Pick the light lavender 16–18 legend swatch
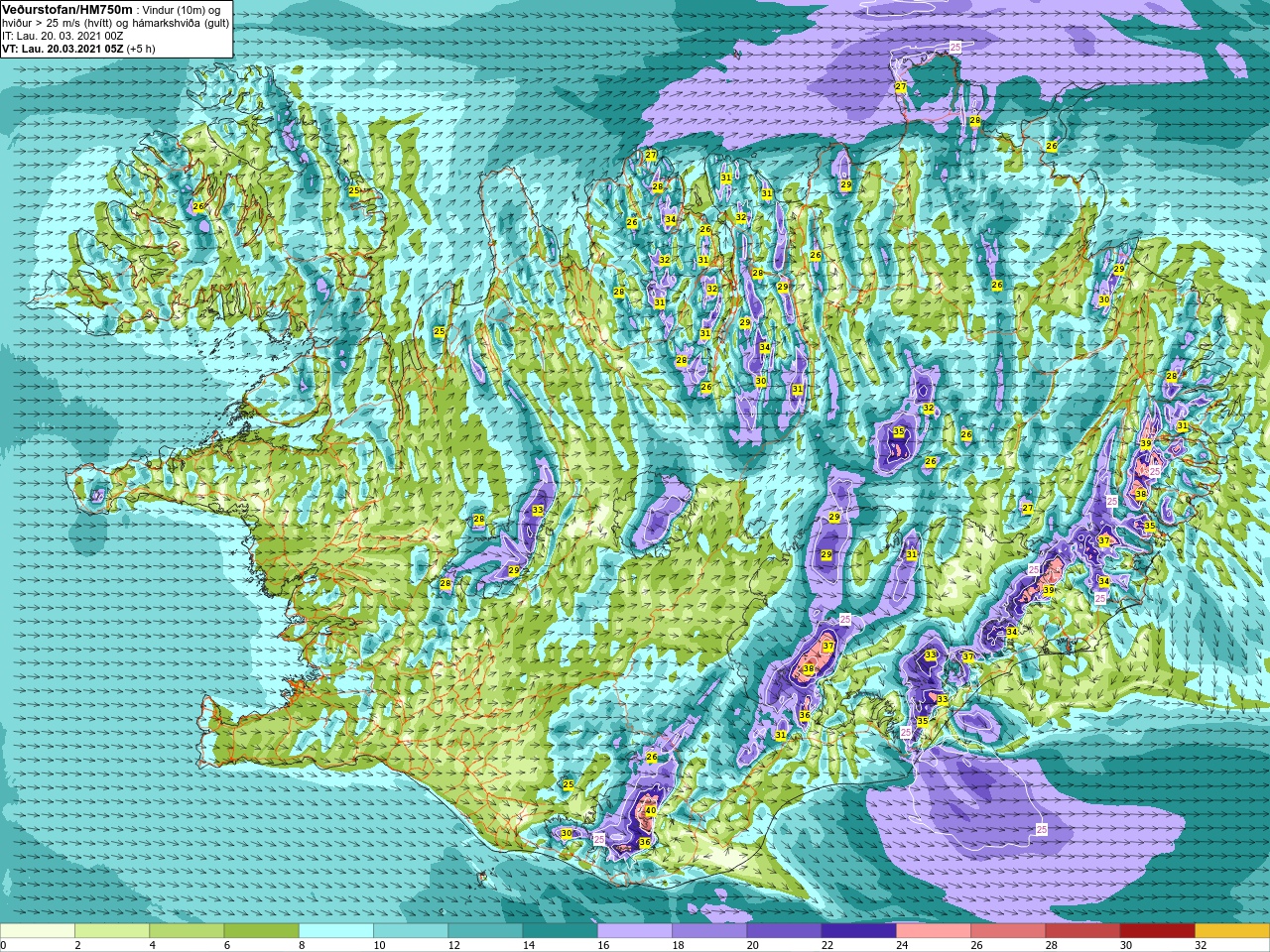 pos(635,930)
